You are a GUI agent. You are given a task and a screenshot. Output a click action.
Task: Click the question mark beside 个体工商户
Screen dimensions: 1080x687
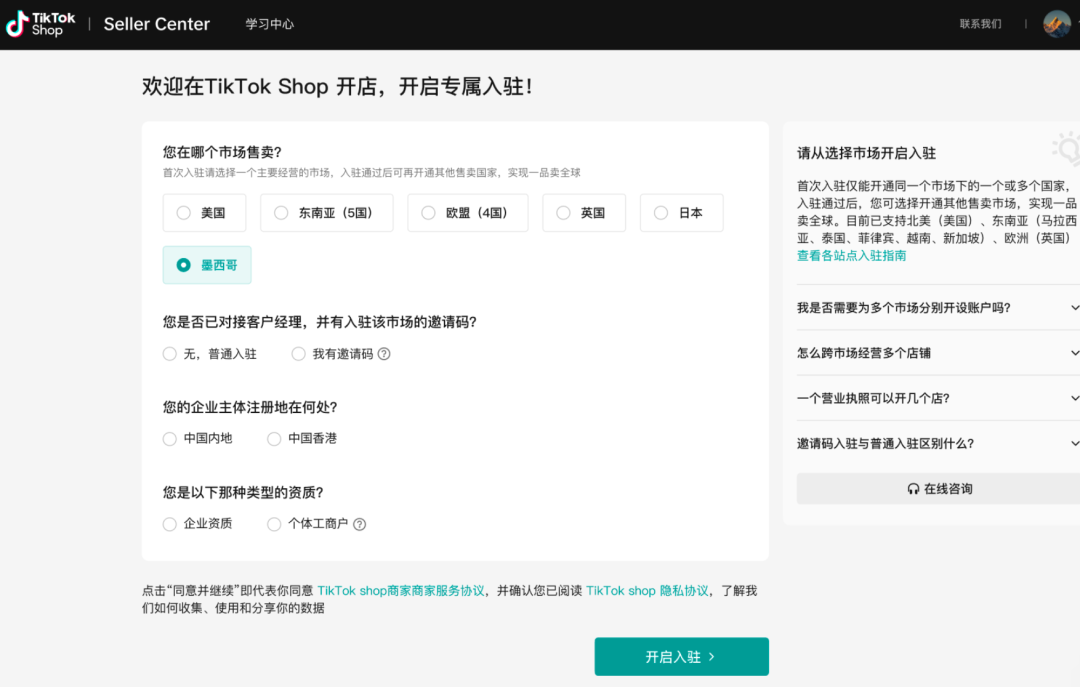tap(360, 523)
